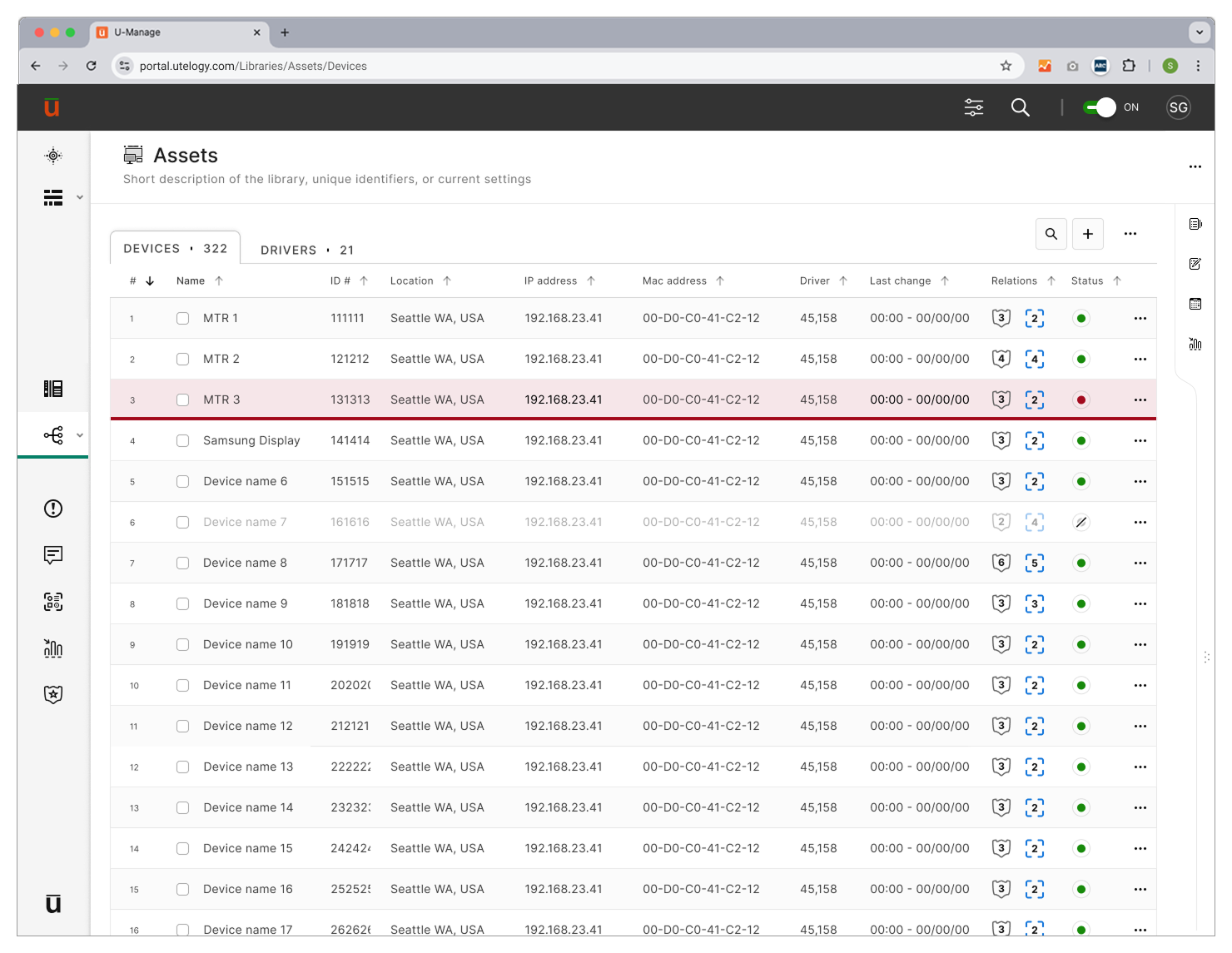Check the Device name 8 checkbox

pos(182,563)
